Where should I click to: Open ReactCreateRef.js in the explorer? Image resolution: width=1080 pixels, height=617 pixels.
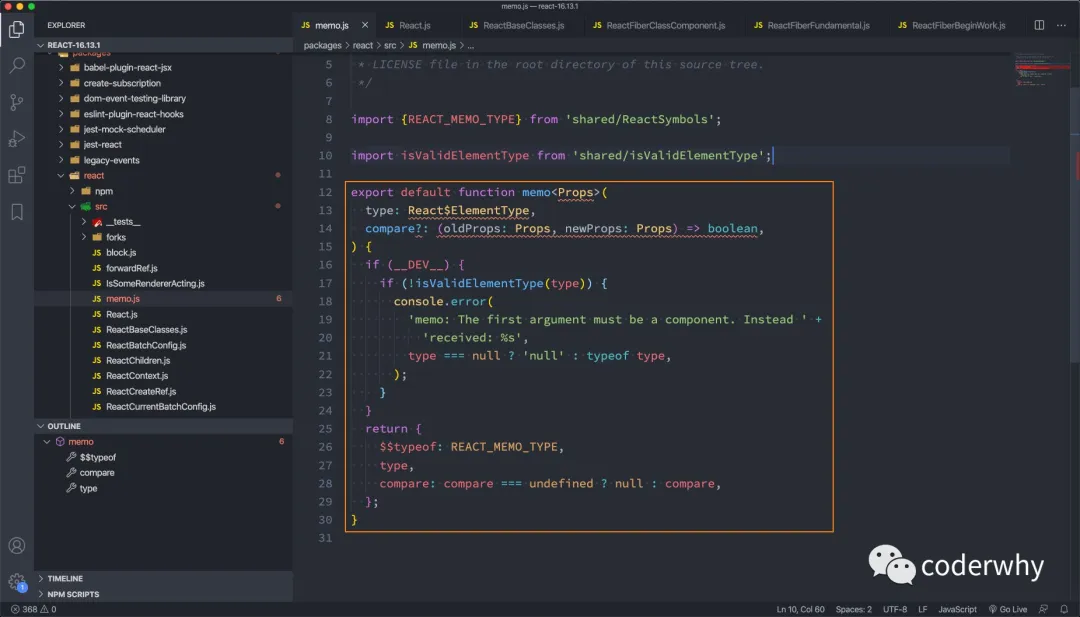tap(163, 391)
